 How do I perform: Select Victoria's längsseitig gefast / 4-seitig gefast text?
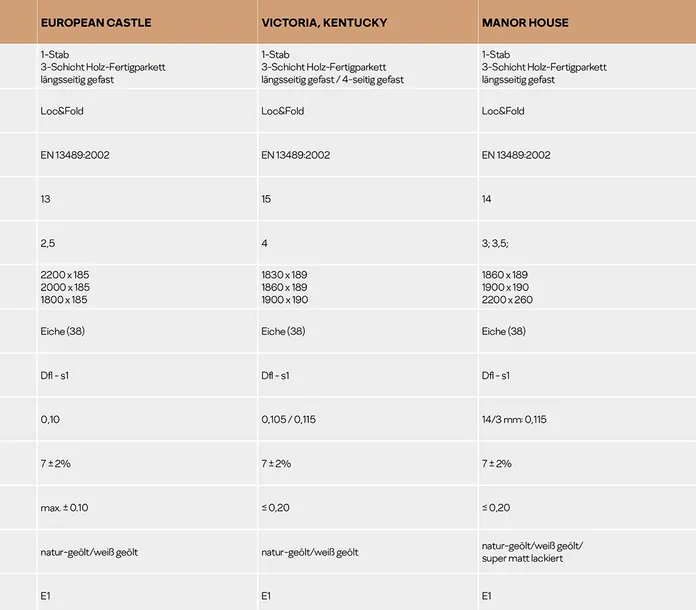coord(332,80)
